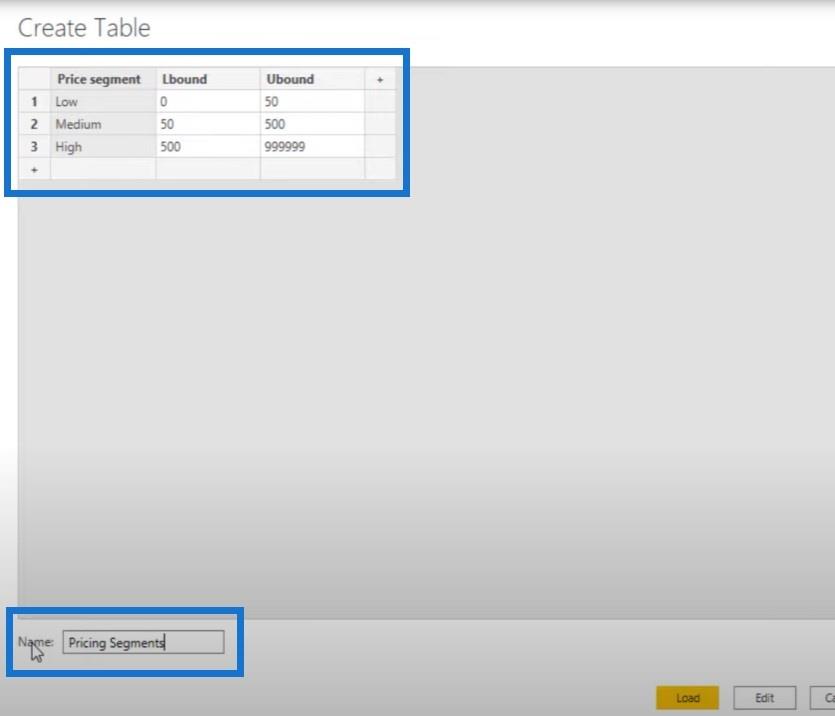Load the table with Load button
The height and width of the screenshot is (716, 835).
pyautogui.click(x=687, y=698)
